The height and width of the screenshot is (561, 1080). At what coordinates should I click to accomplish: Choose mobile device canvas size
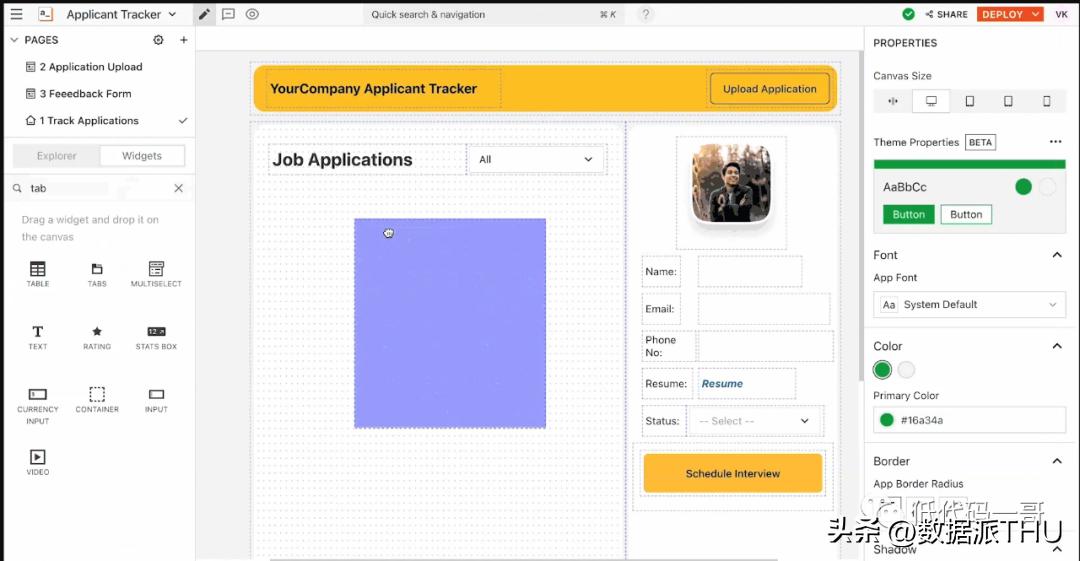(x=1047, y=101)
